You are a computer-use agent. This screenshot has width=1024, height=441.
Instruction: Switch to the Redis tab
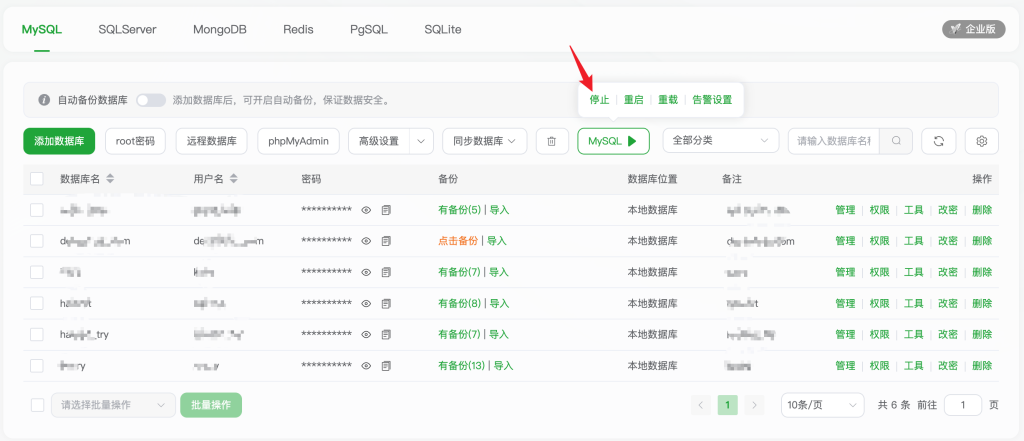298,29
